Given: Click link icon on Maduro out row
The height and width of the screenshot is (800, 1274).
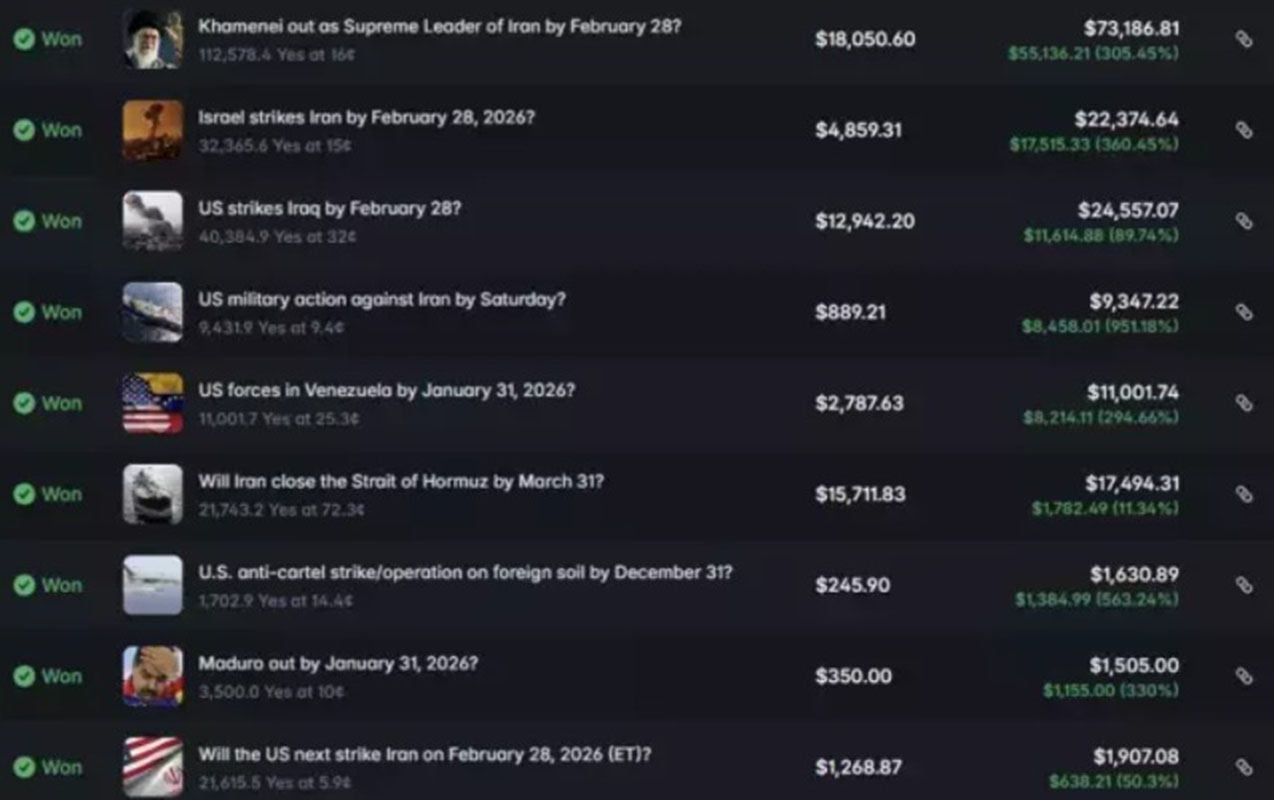Looking at the screenshot, I should 1244,676.
